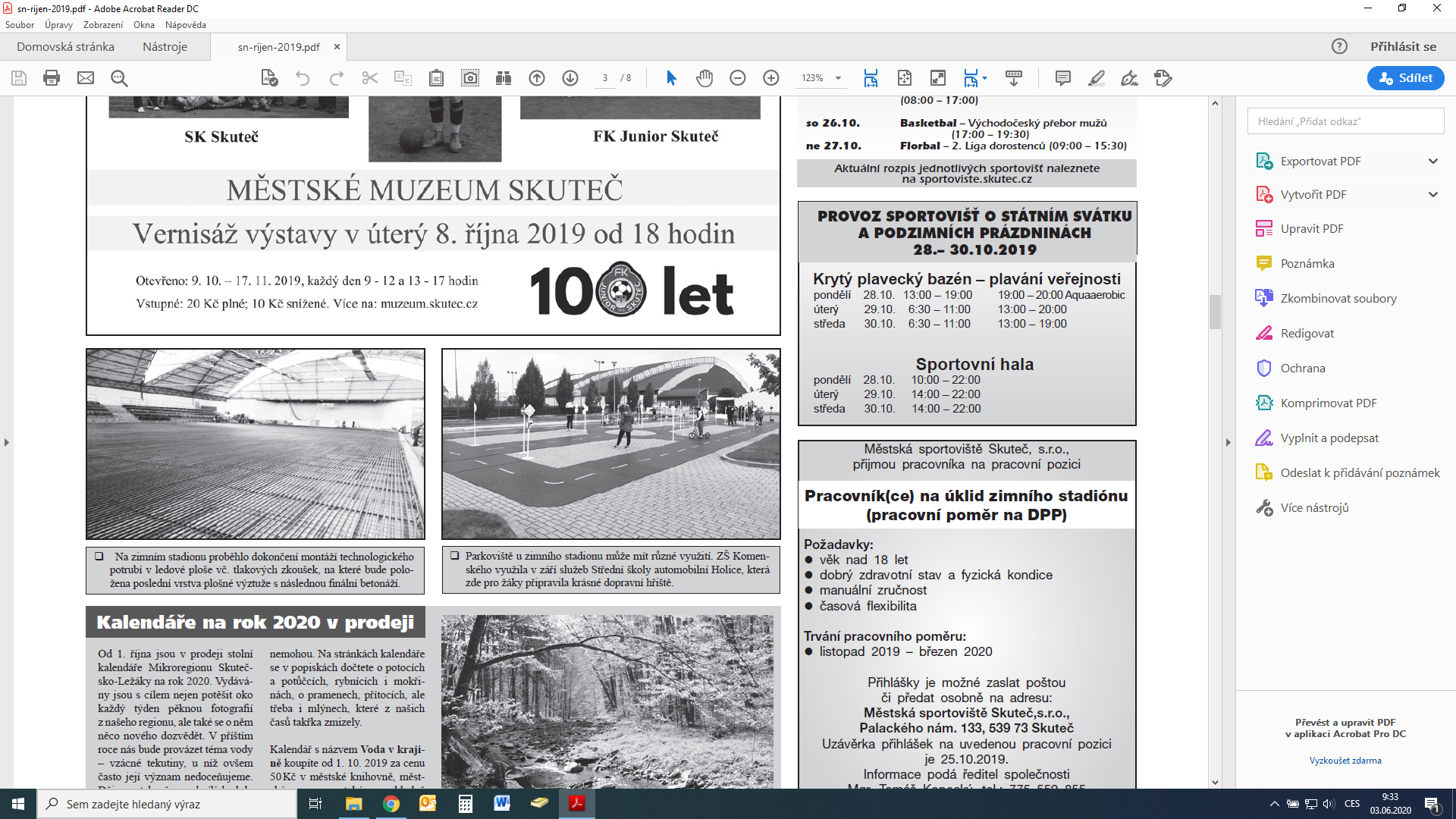Click the Windows Start button

tap(18, 804)
